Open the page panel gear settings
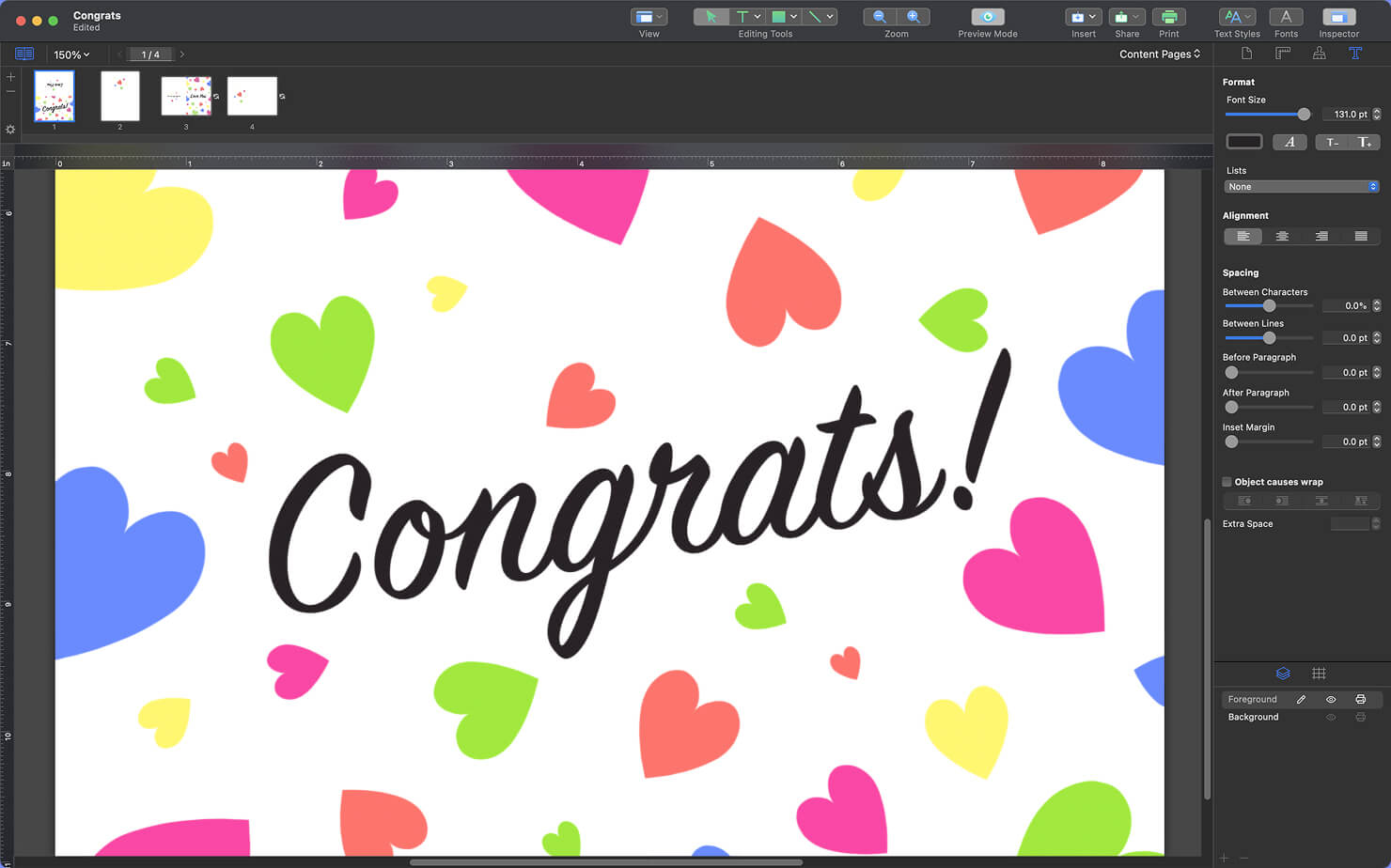The image size is (1391, 868). pos(10,130)
